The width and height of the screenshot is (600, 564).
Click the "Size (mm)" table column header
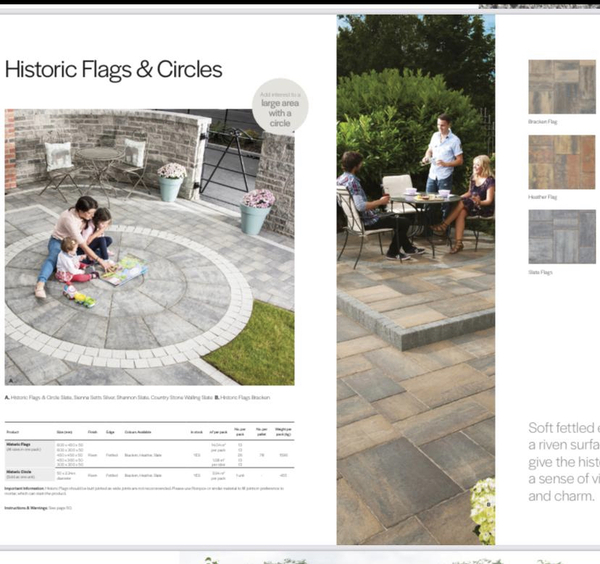point(64,432)
